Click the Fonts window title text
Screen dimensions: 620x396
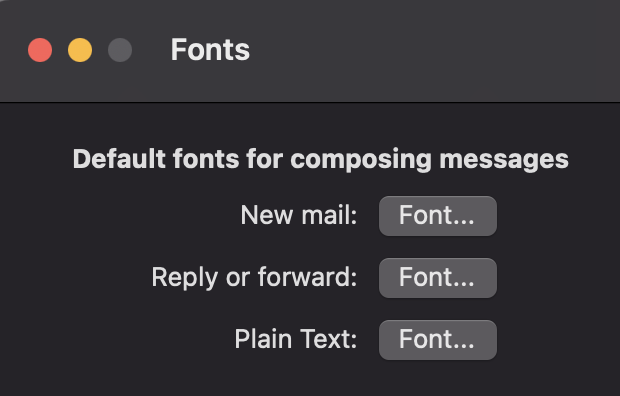click(210, 50)
